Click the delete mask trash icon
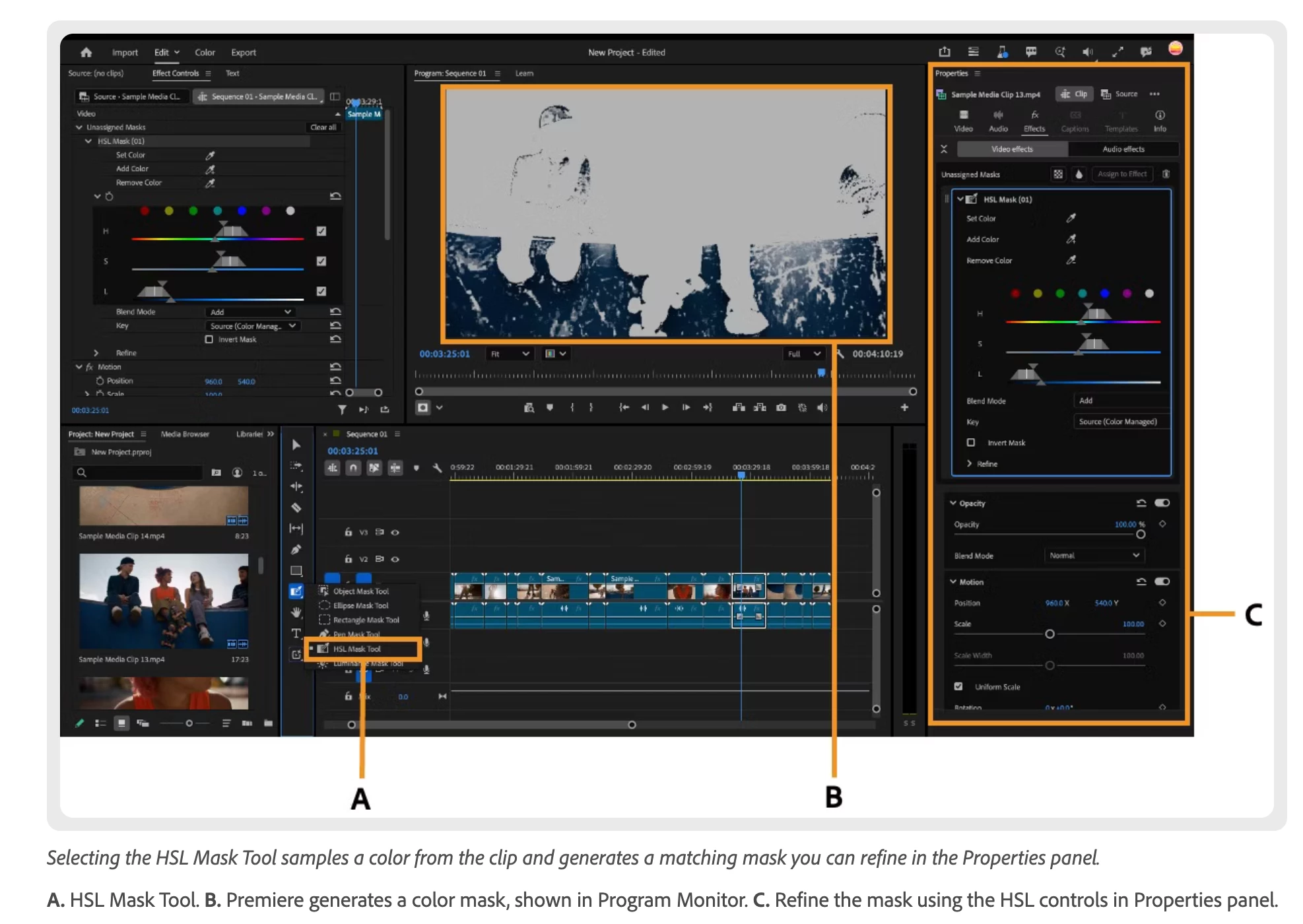The image size is (1303, 924). 1166,174
